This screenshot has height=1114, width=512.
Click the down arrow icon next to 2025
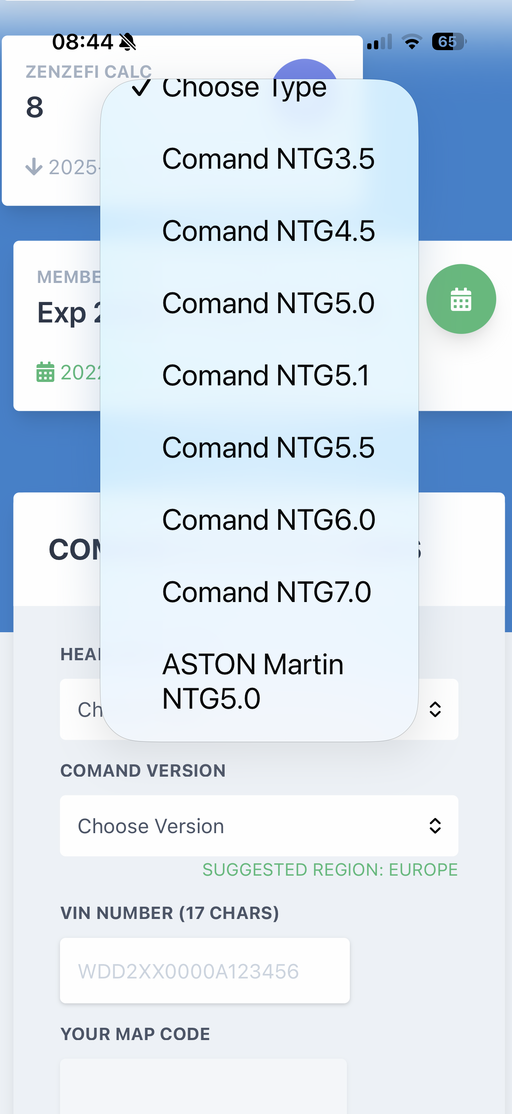[x=33, y=167]
